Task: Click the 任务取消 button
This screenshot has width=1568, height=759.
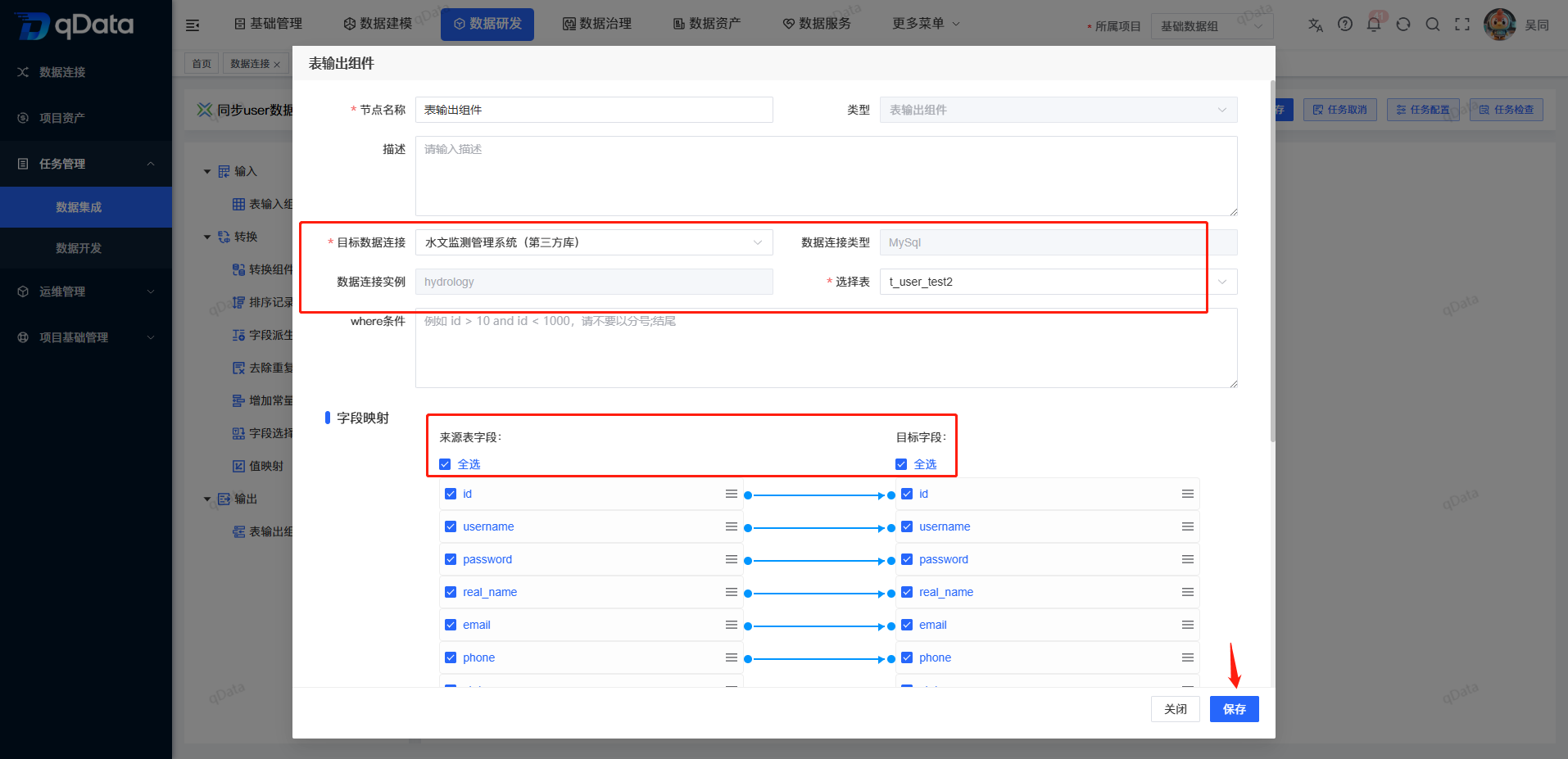Action: 1340,110
